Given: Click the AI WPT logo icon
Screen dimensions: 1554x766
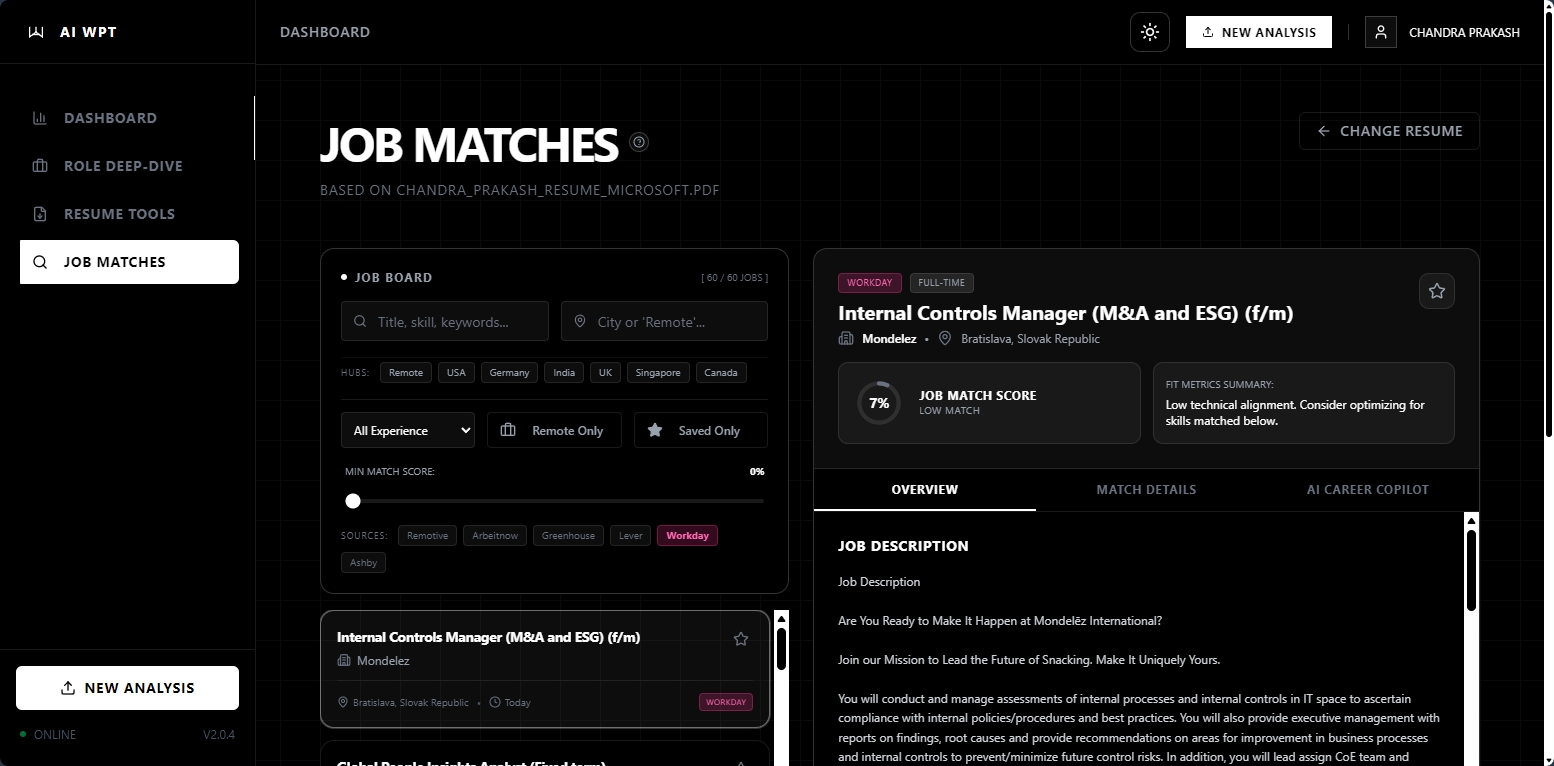Looking at the screenshot, I should (x=37, y=32).
